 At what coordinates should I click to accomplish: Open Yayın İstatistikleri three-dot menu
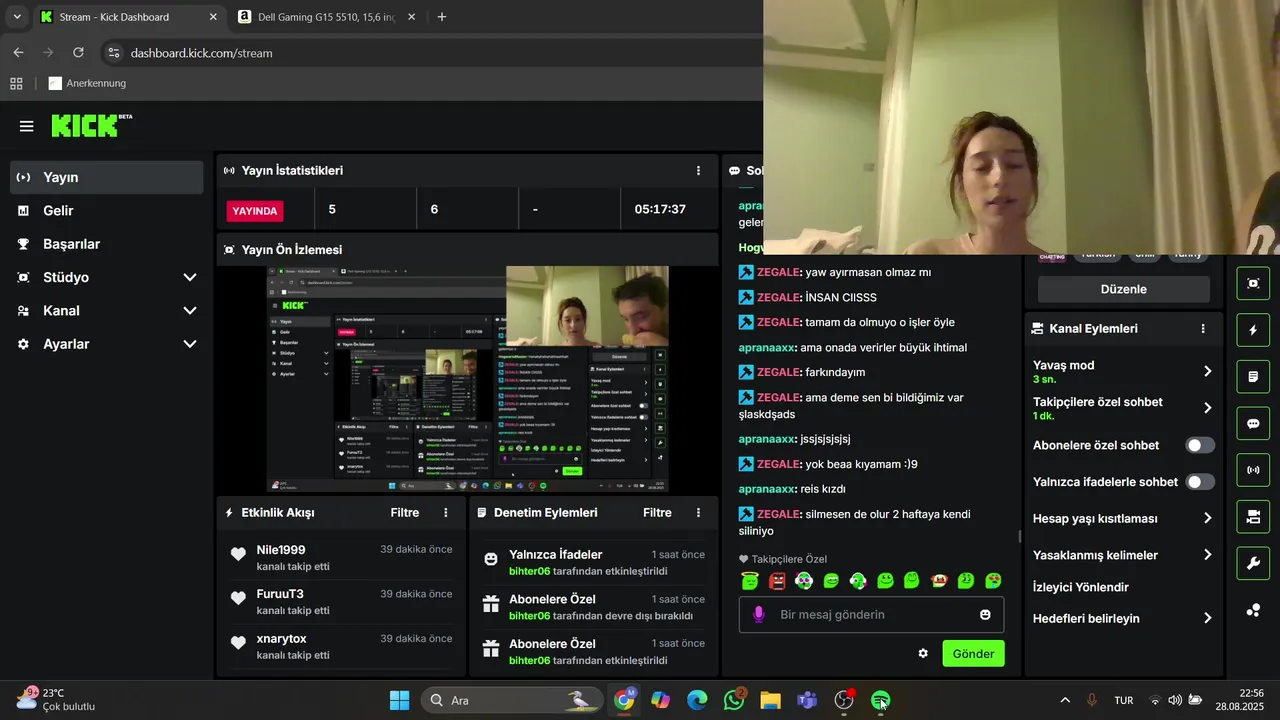pos(698,171)
